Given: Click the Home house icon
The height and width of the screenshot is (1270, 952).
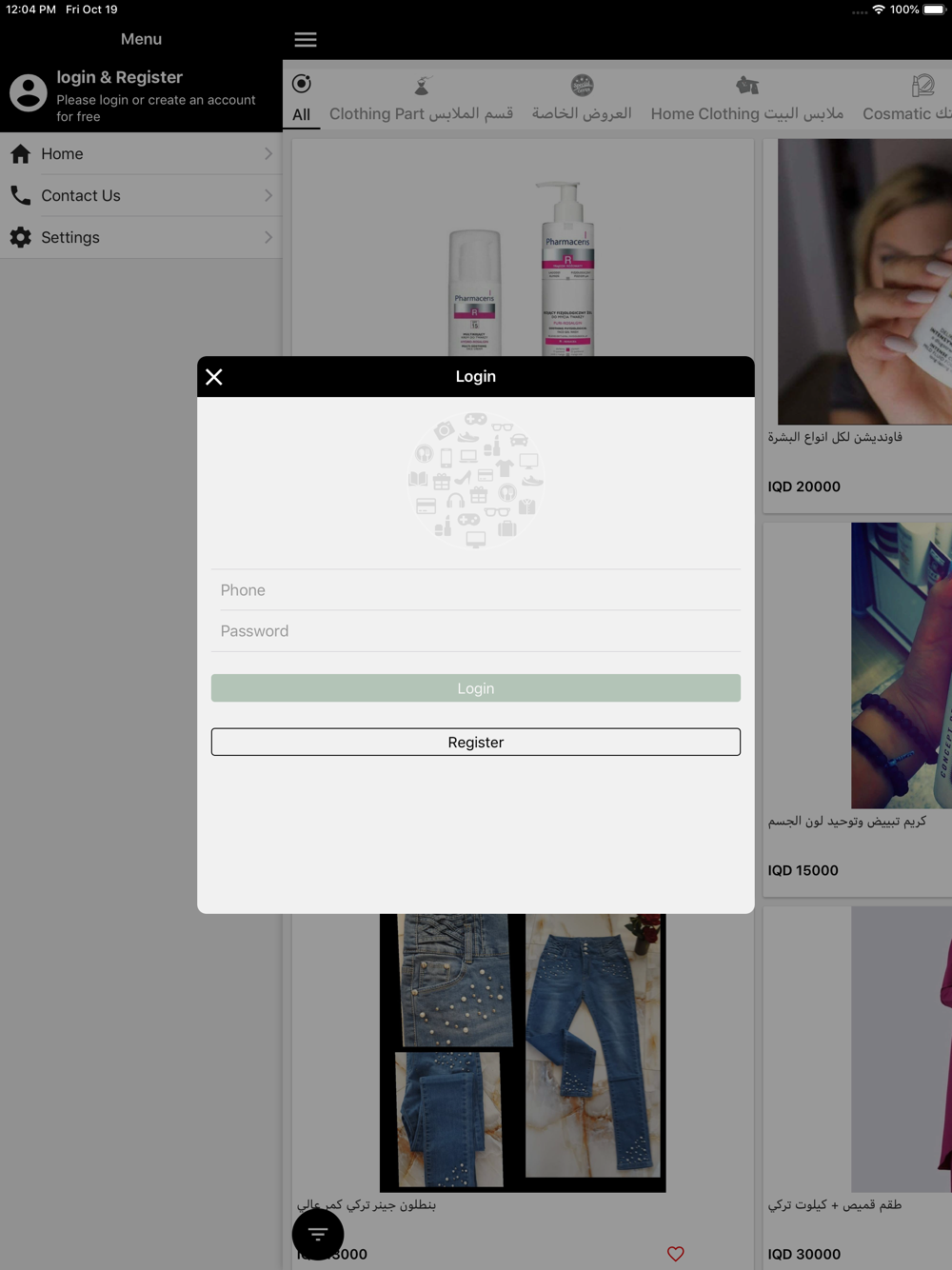Looking at the screenshot, I should pyautogui.click(x=20, y=154).
